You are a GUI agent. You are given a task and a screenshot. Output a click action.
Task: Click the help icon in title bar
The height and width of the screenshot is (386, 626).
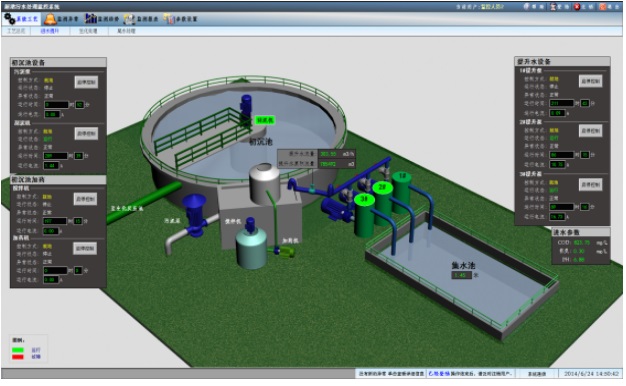(x=527, y=6)
